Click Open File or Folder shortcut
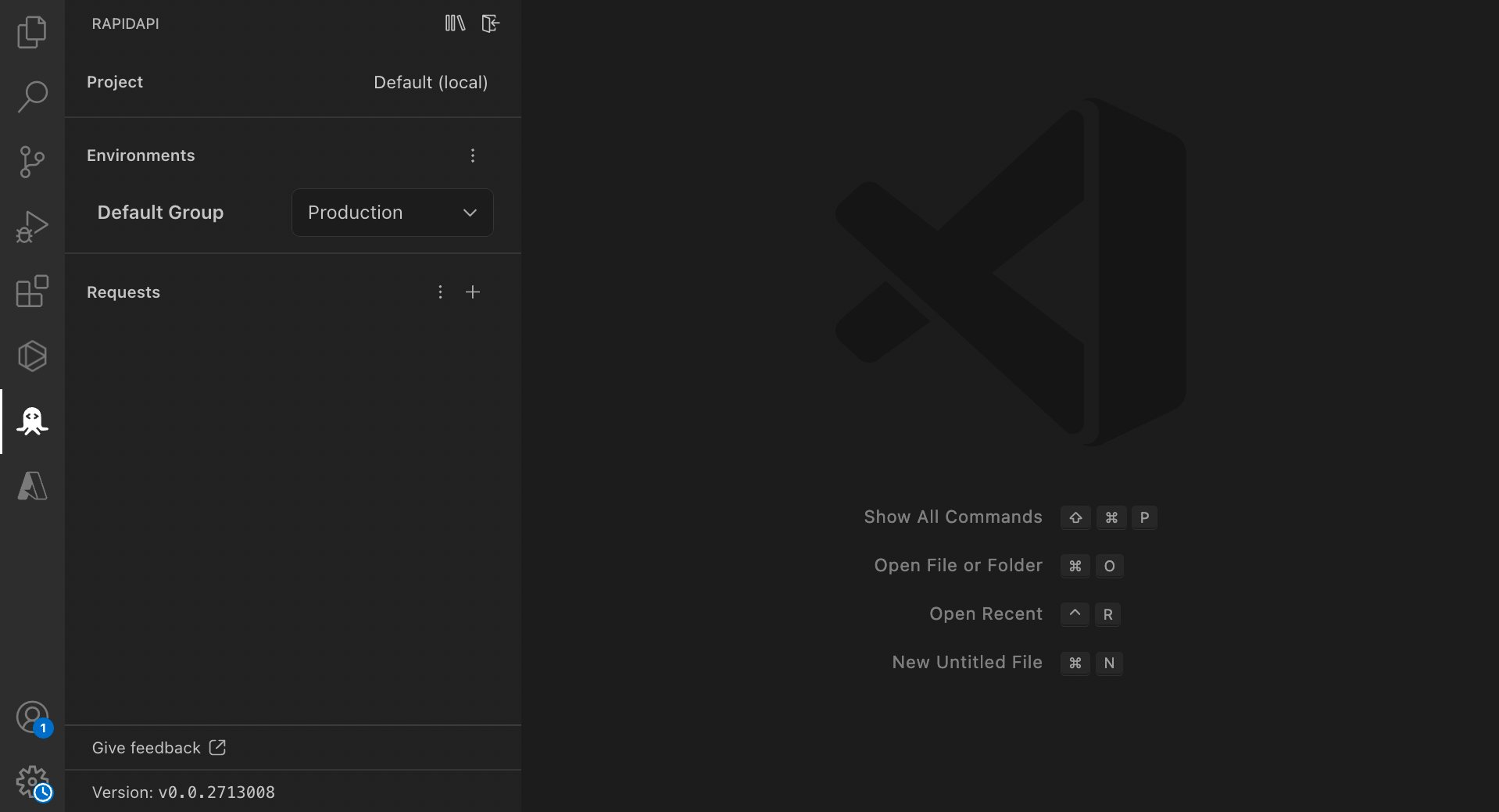Viewport: 1499px width, 812px height. coord(958,565)
